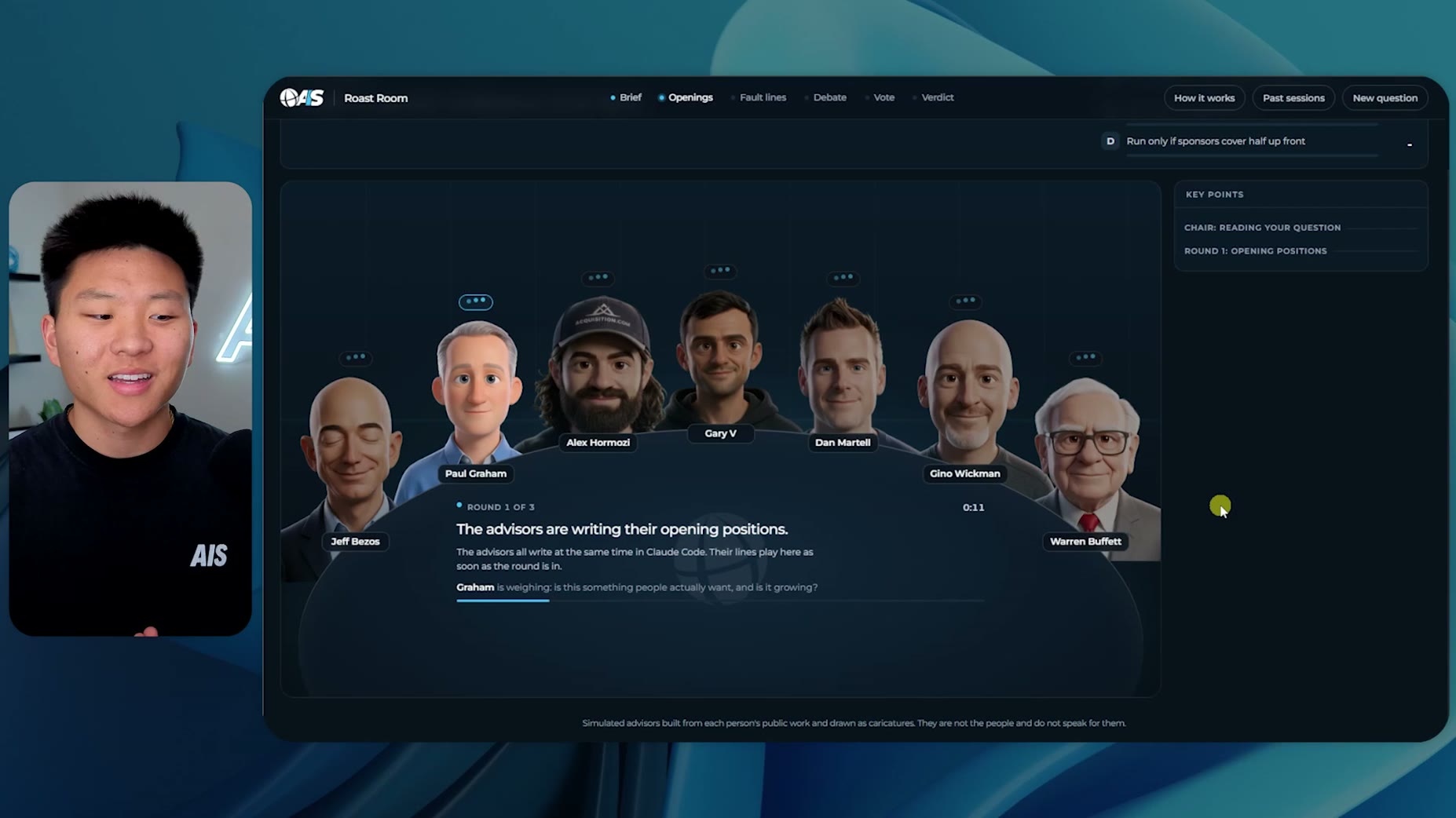The width and height of the screenshot is (1456, 818).
Task: Click the D option badge
Action: 1110,141
